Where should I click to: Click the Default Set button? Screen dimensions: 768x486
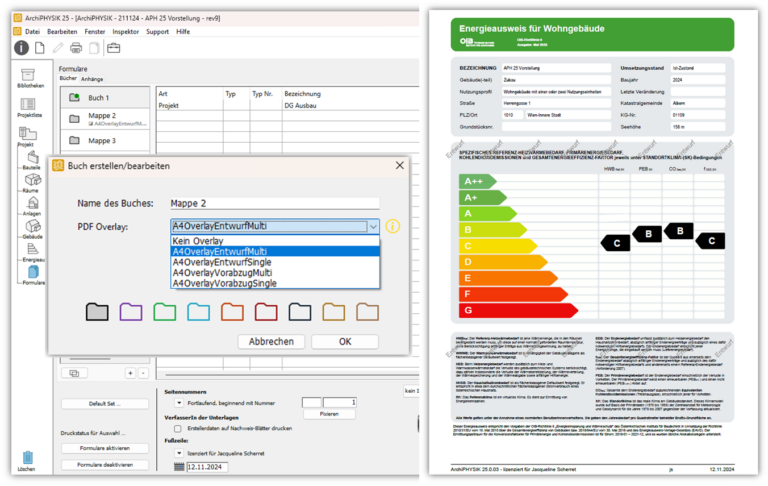pyautogui.click(x=105, y=404)
